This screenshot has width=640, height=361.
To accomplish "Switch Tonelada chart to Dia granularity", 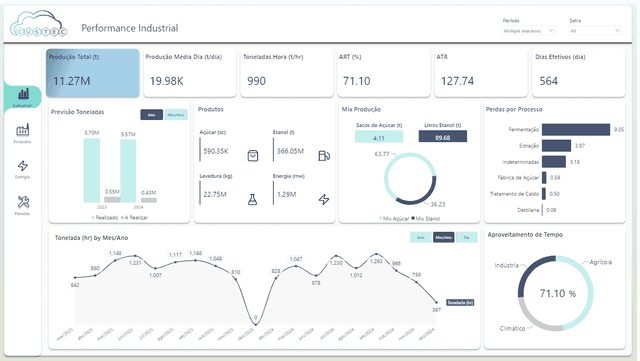I will pyautogui.click(x=467, y=237).
